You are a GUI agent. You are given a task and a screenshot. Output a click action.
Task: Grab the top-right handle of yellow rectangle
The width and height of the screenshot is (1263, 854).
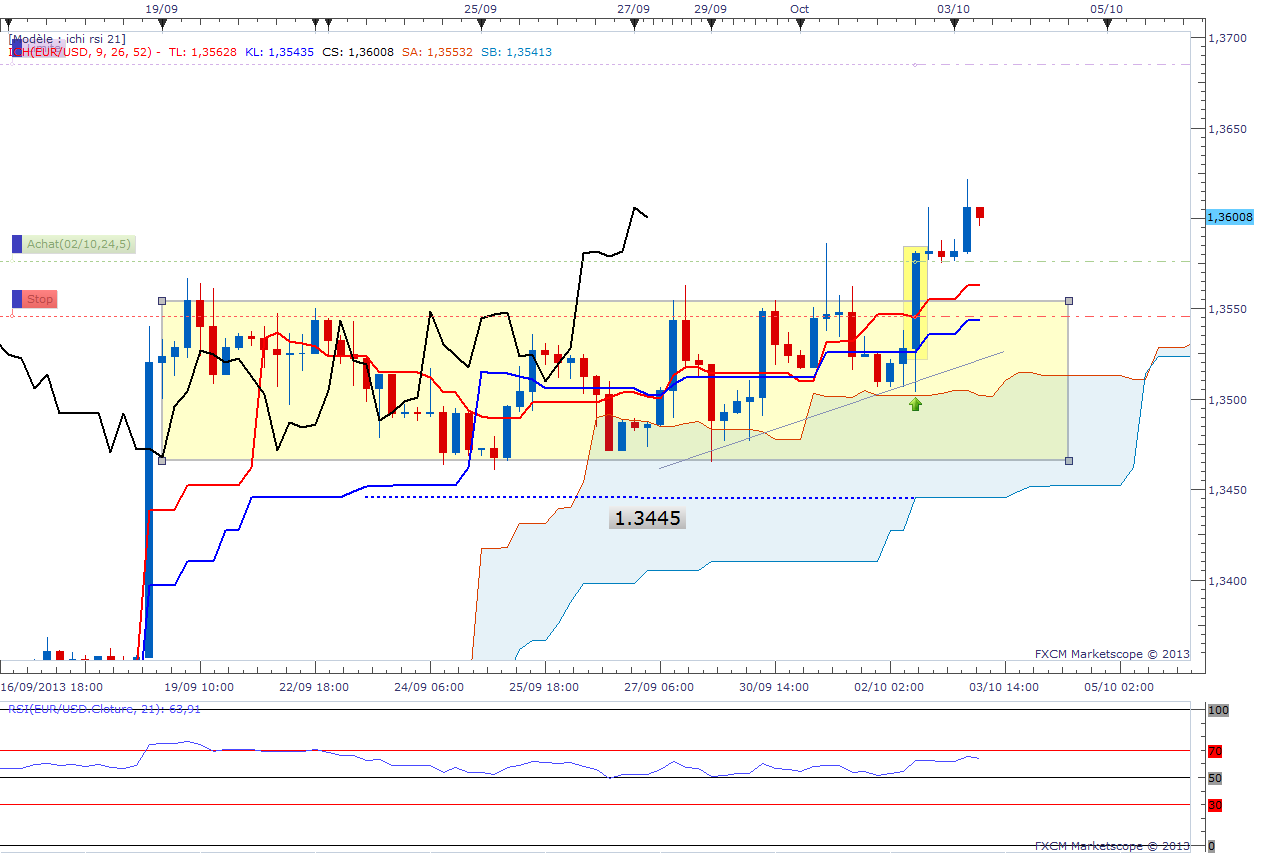[1069, 300]
